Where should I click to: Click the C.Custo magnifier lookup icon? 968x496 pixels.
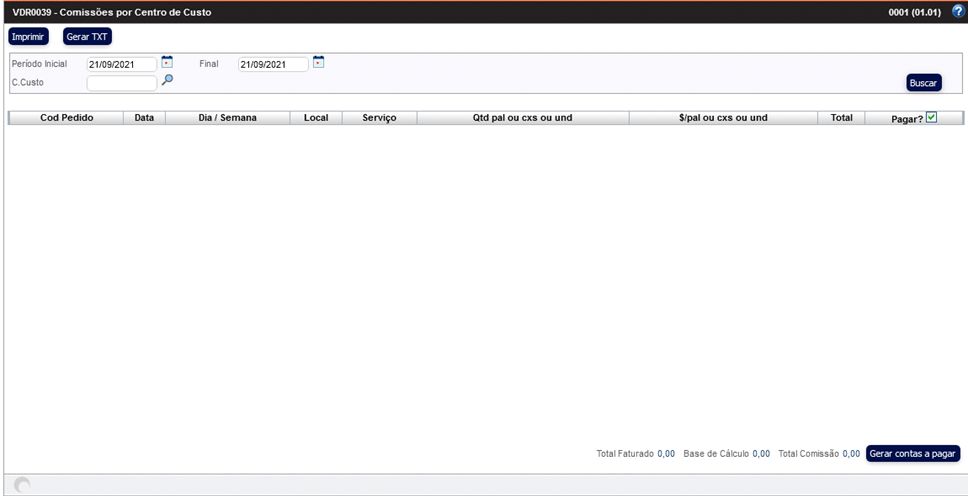point(167,81)
